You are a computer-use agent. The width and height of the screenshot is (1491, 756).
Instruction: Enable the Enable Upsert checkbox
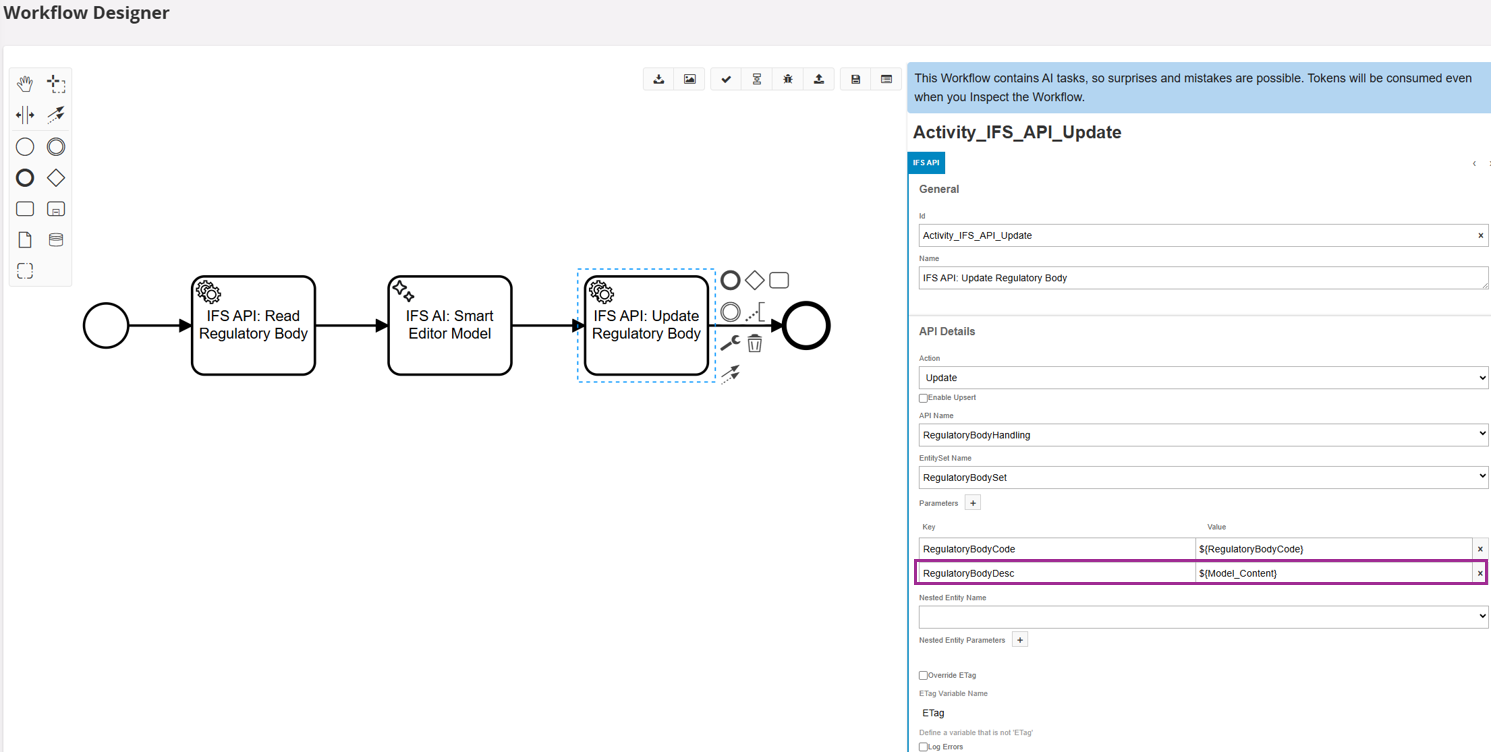(922, 397)
